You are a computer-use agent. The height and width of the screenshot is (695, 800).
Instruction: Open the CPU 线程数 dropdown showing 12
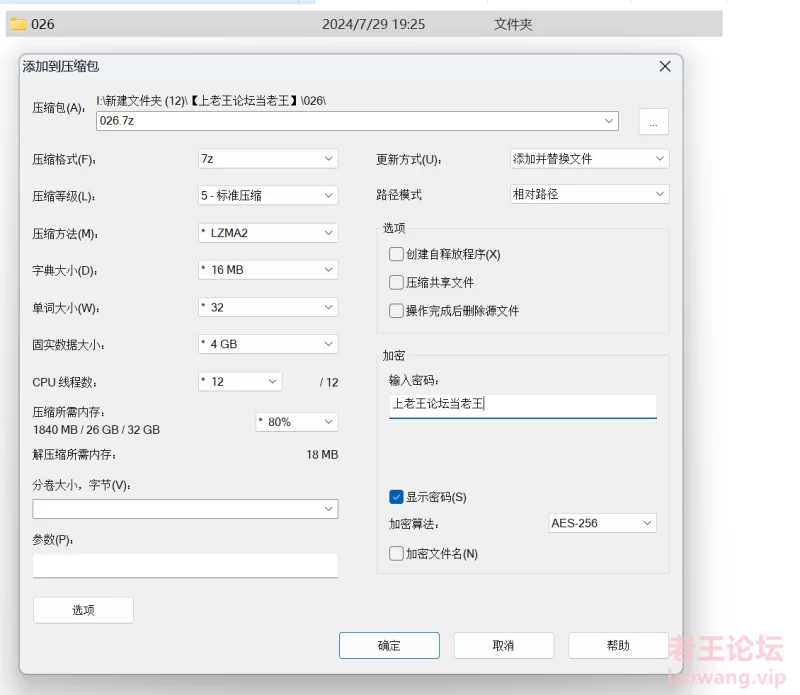pos(240,382)
